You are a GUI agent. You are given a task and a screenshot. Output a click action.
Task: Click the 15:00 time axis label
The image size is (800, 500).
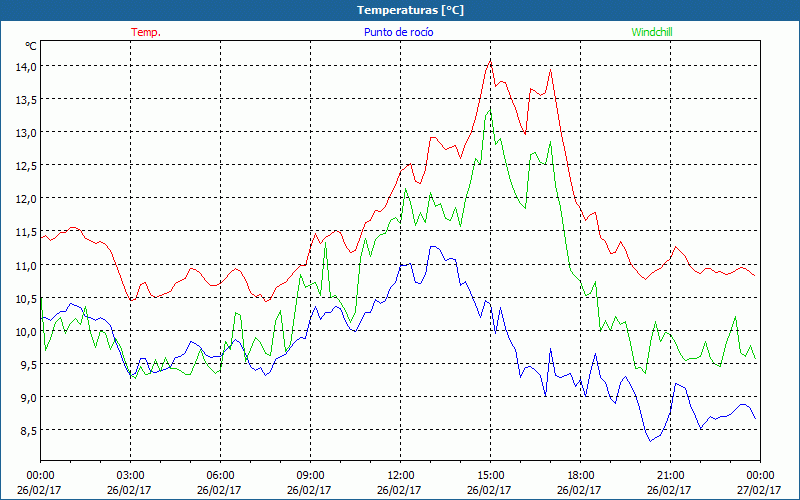point(490,476)
